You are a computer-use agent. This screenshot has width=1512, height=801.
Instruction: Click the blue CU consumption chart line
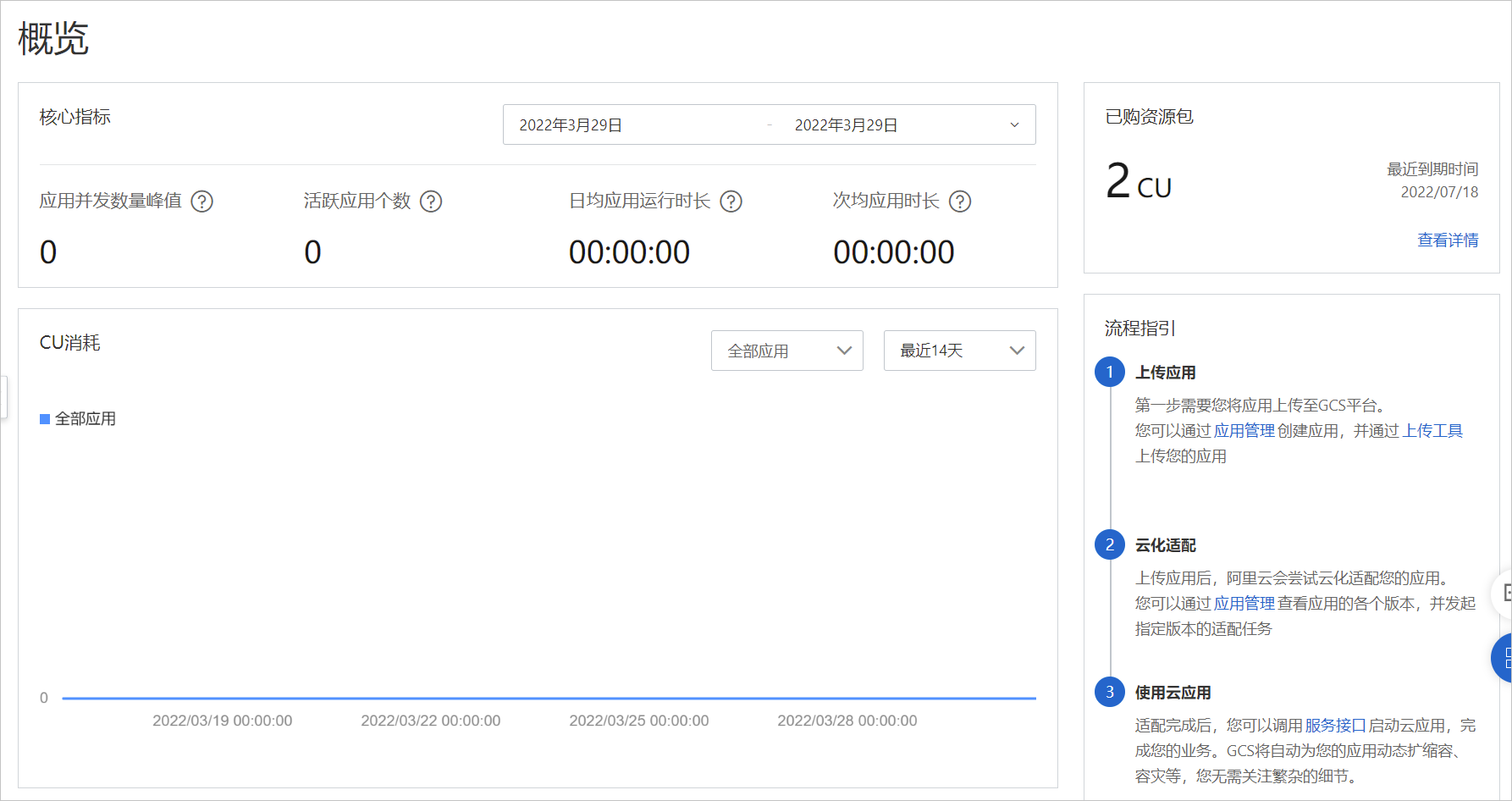tap(549, 699)
